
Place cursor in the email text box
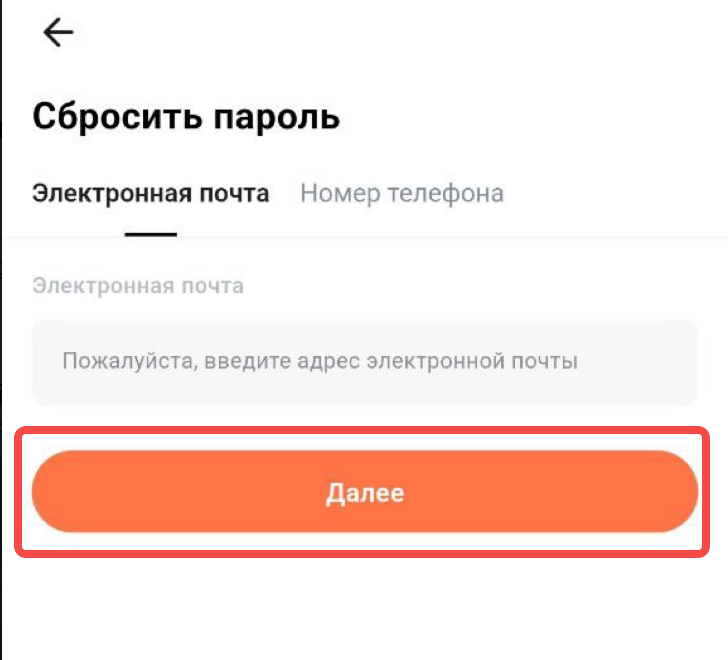pos(364,361)
